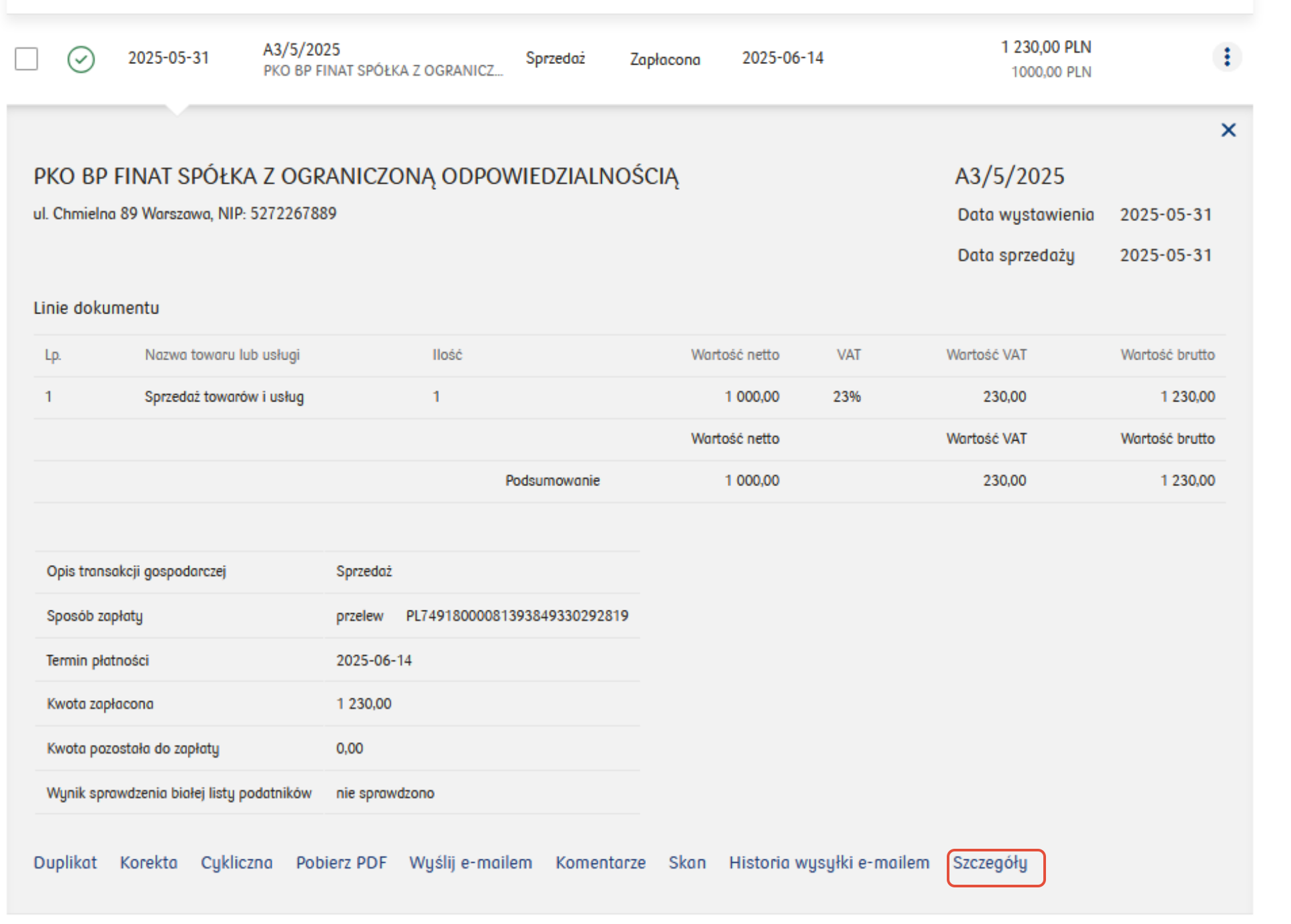Click the row's payment date 2025-06-14

pos(782,59)
